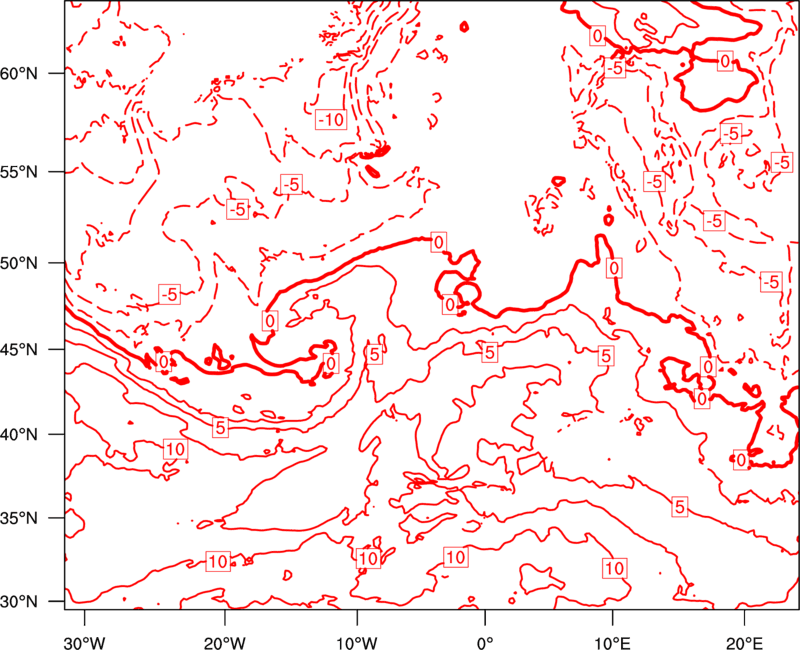Click the 50°N latitude axis label
The image size is (800, 650).
coord(19,264)
